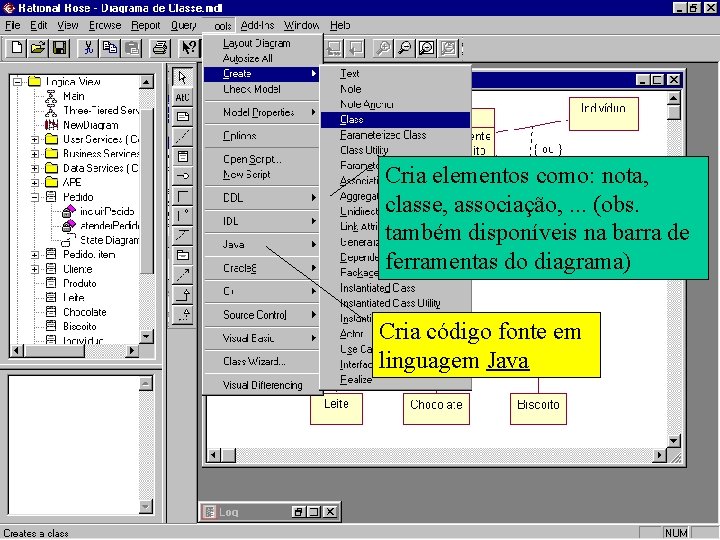Select the pointer selection tool

183,77
